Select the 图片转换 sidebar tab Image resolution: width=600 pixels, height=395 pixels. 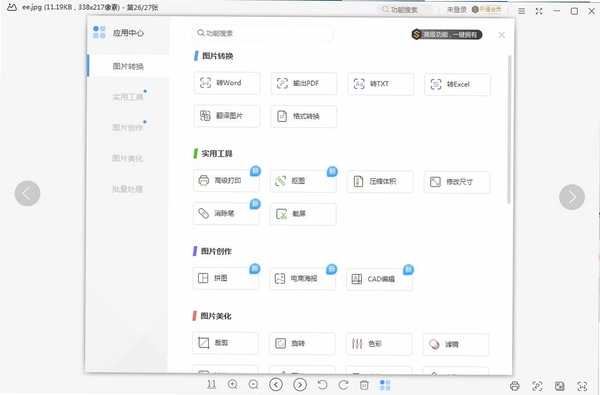coord(128,66)
